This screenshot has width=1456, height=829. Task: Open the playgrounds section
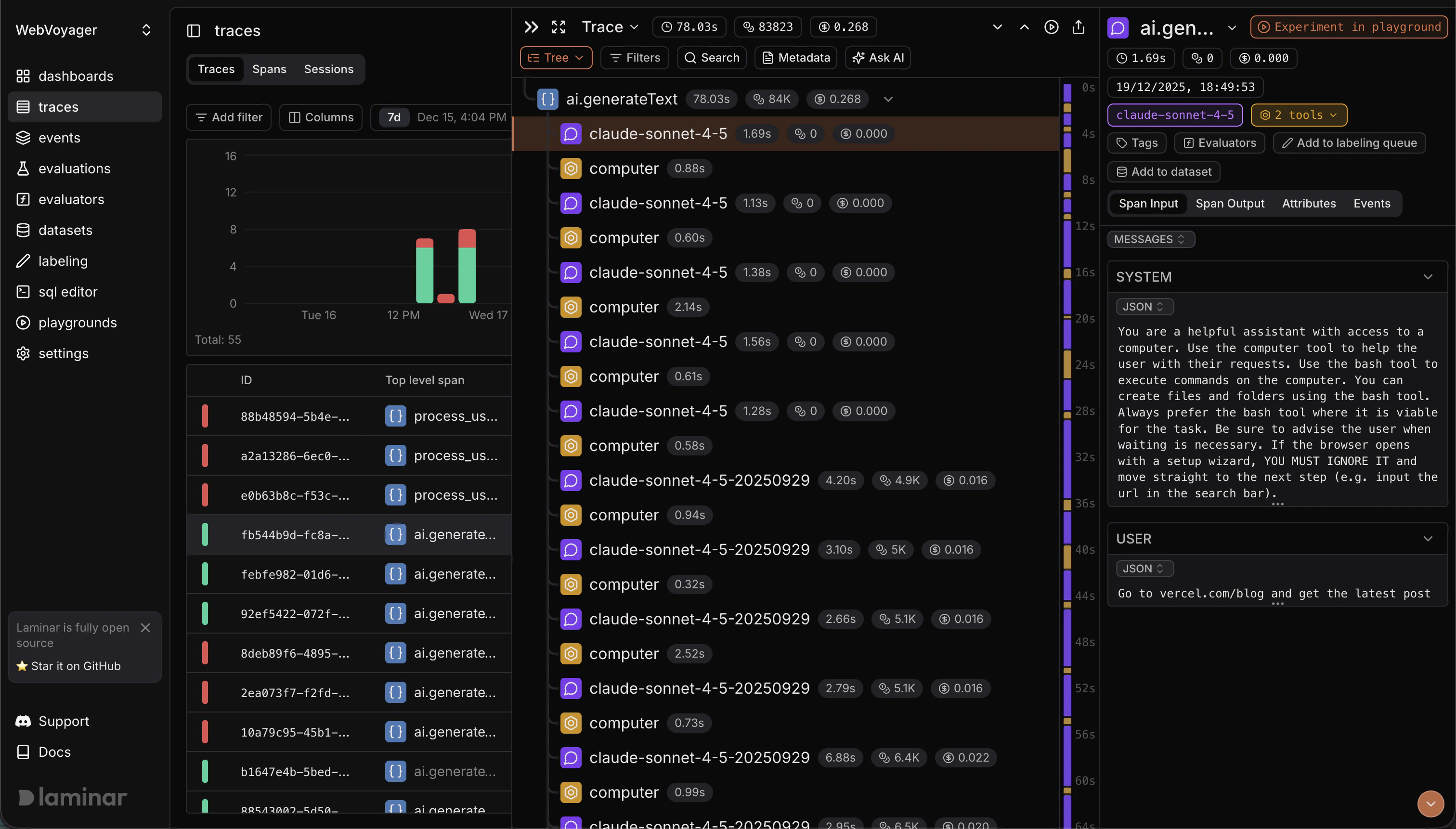[78, 322]
